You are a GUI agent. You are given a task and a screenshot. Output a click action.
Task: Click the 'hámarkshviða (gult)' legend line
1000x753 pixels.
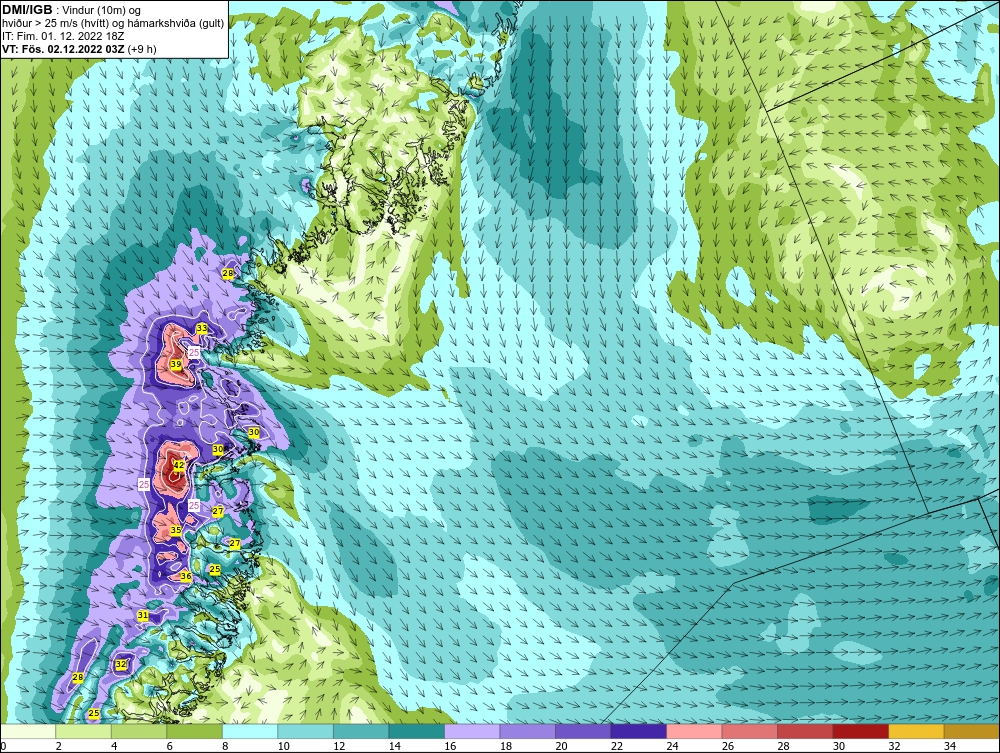(x=113, y=24)
